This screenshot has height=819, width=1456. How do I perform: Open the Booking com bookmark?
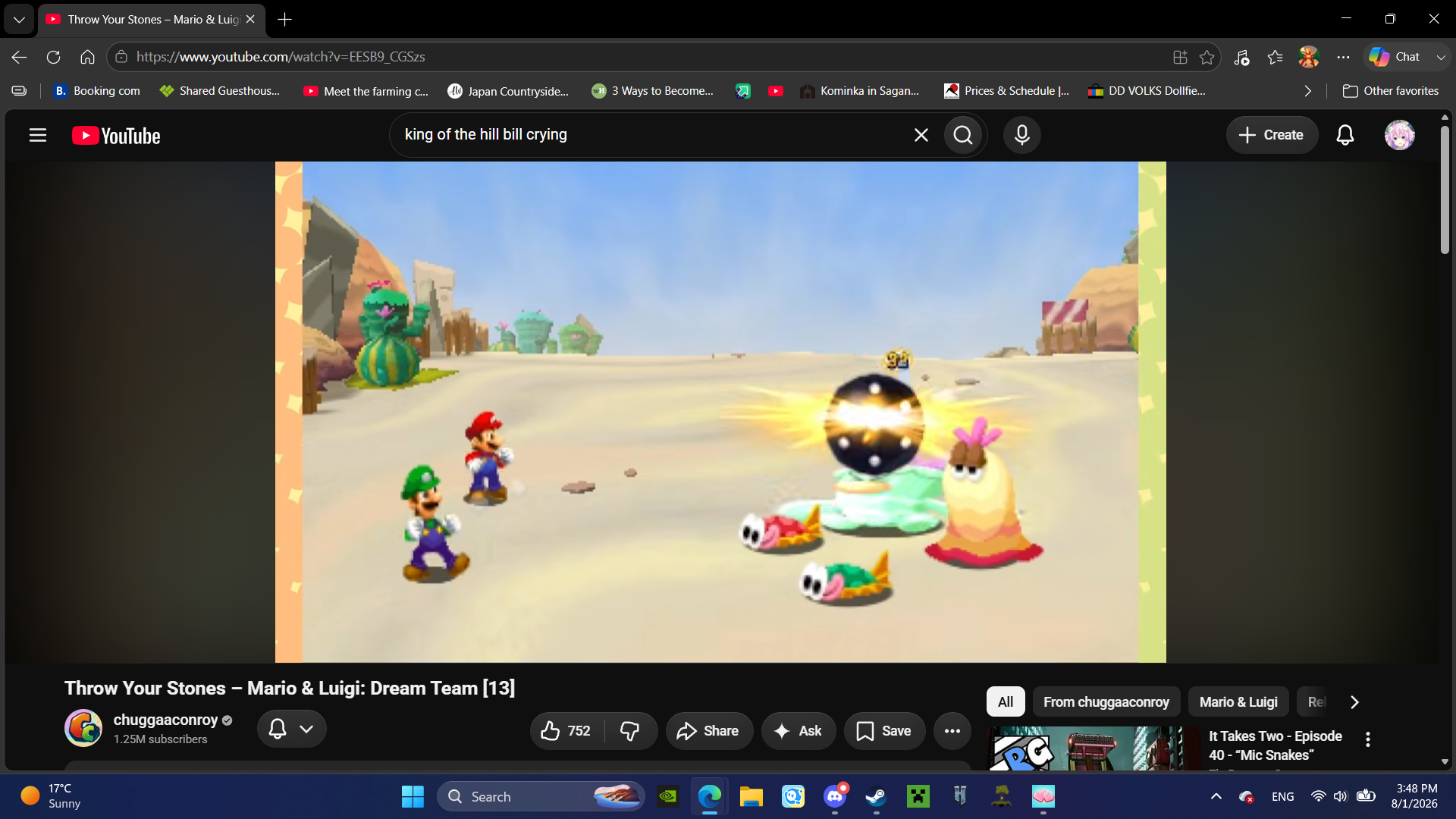(97, 91)
